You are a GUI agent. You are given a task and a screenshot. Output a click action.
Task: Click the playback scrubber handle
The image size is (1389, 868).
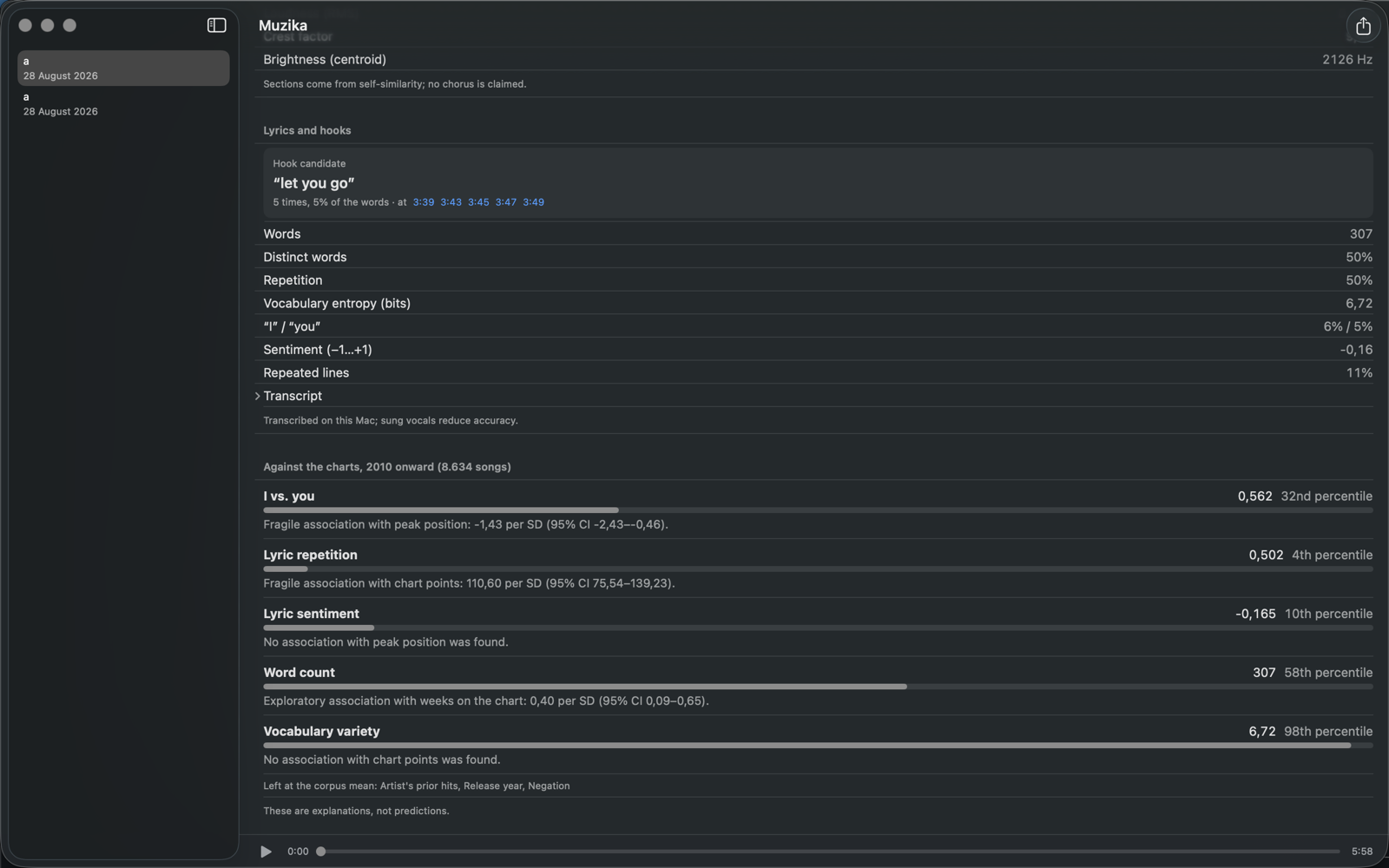coord(320,852)
